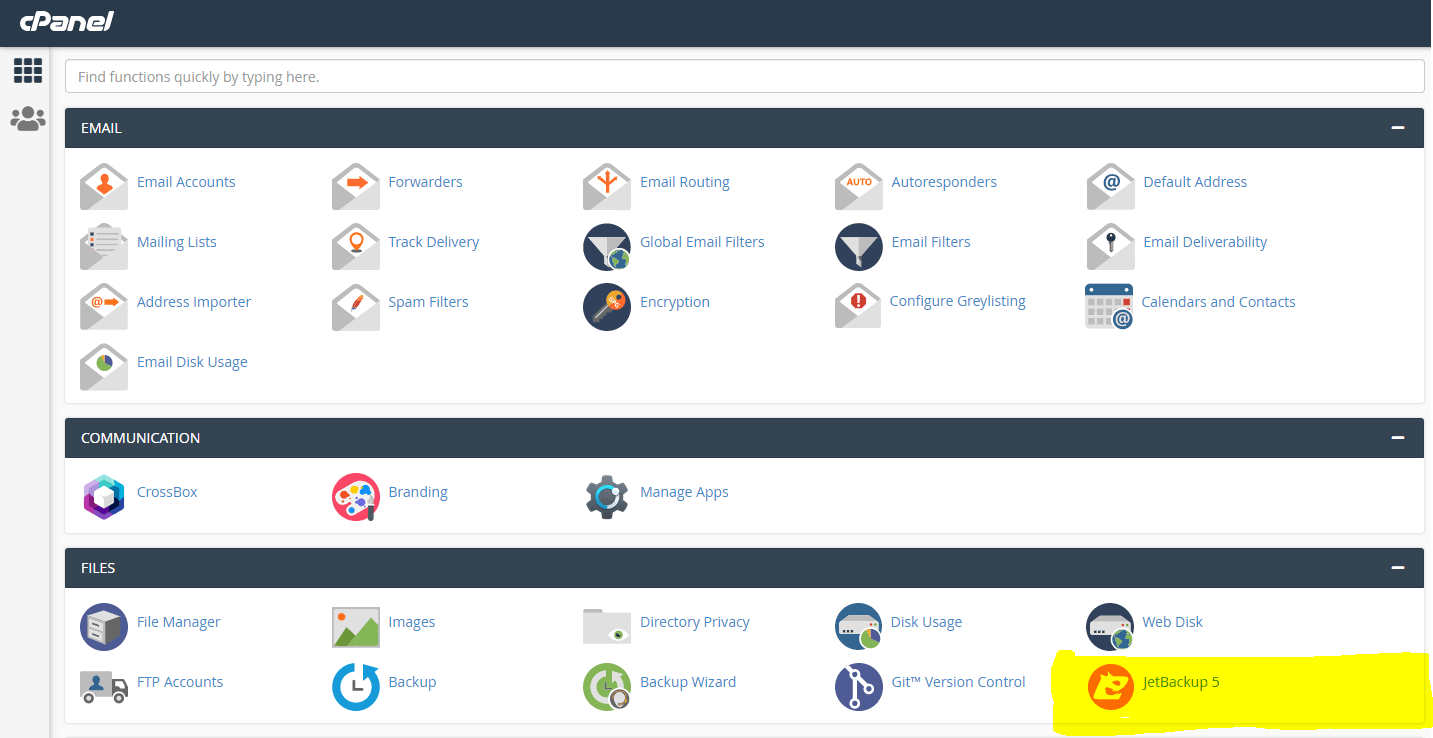
Task: Open the Autoresponders link
Action: [944, 182]
